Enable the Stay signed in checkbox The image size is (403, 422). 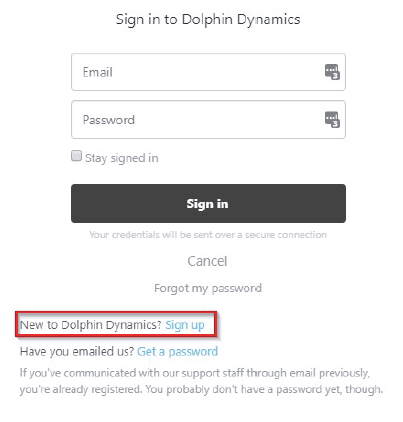click(76, 156)
